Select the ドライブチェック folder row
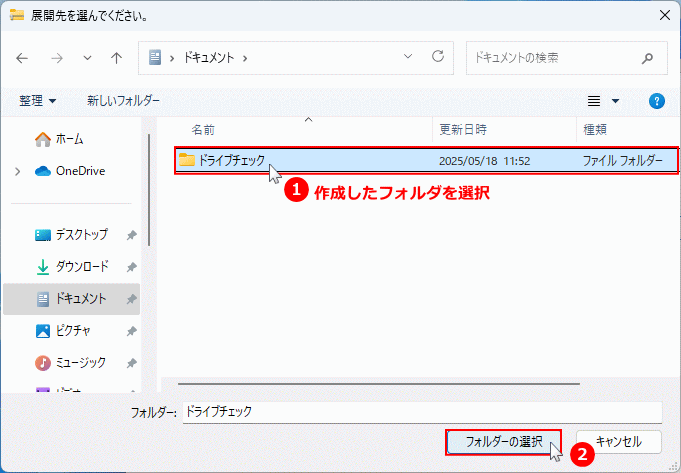Screen dimensions: 681x473 coord(426,161)
